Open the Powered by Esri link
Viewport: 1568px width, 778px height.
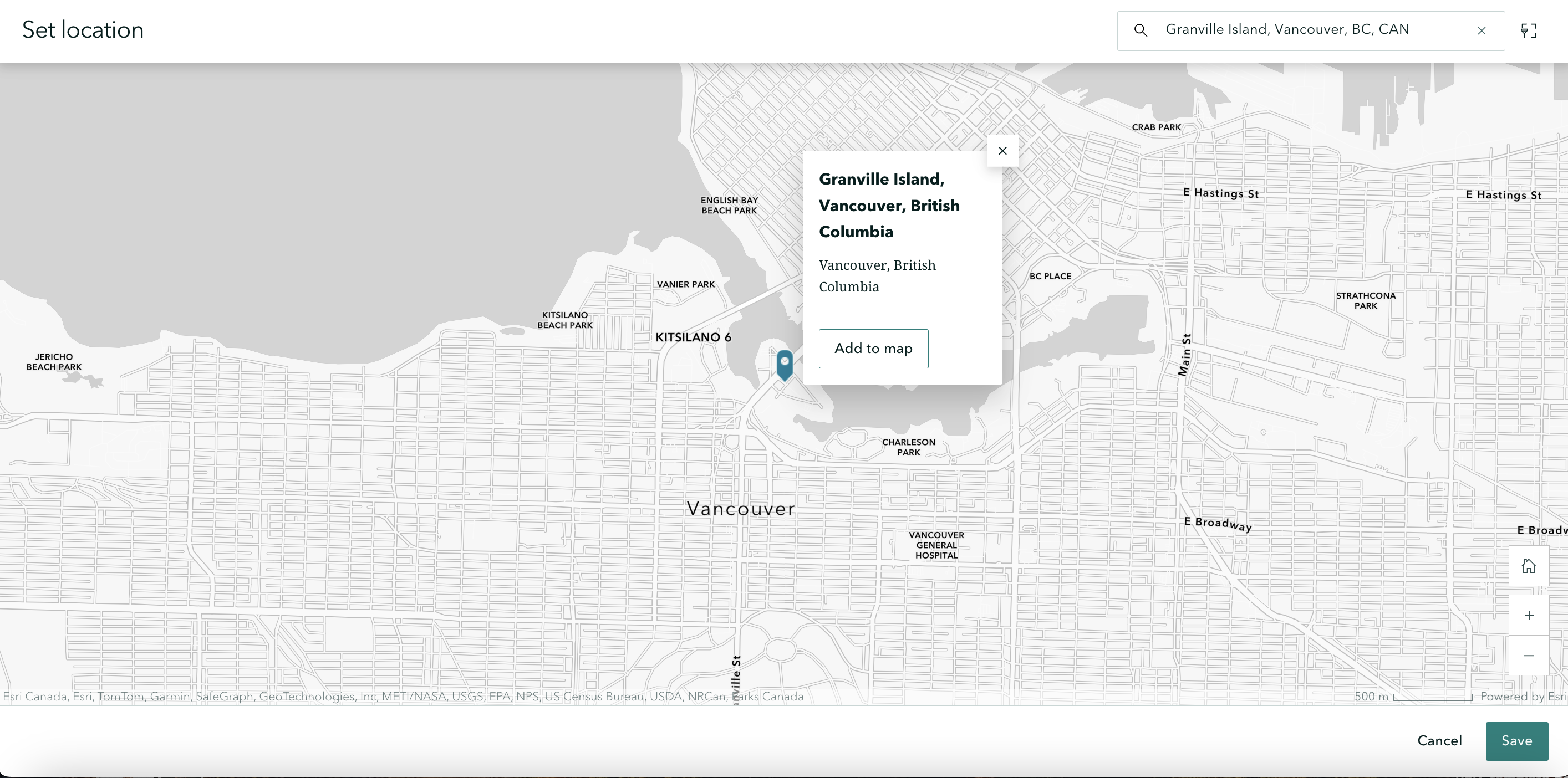[x=1523, y=697]
